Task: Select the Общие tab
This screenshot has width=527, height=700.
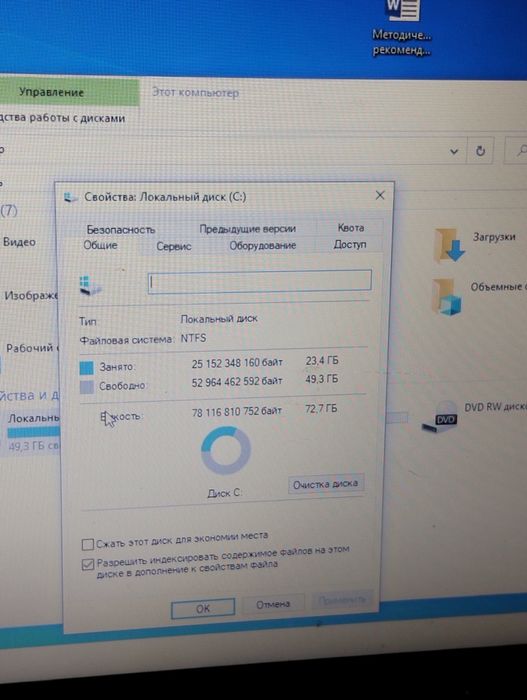Action: (x=100, y=245)
